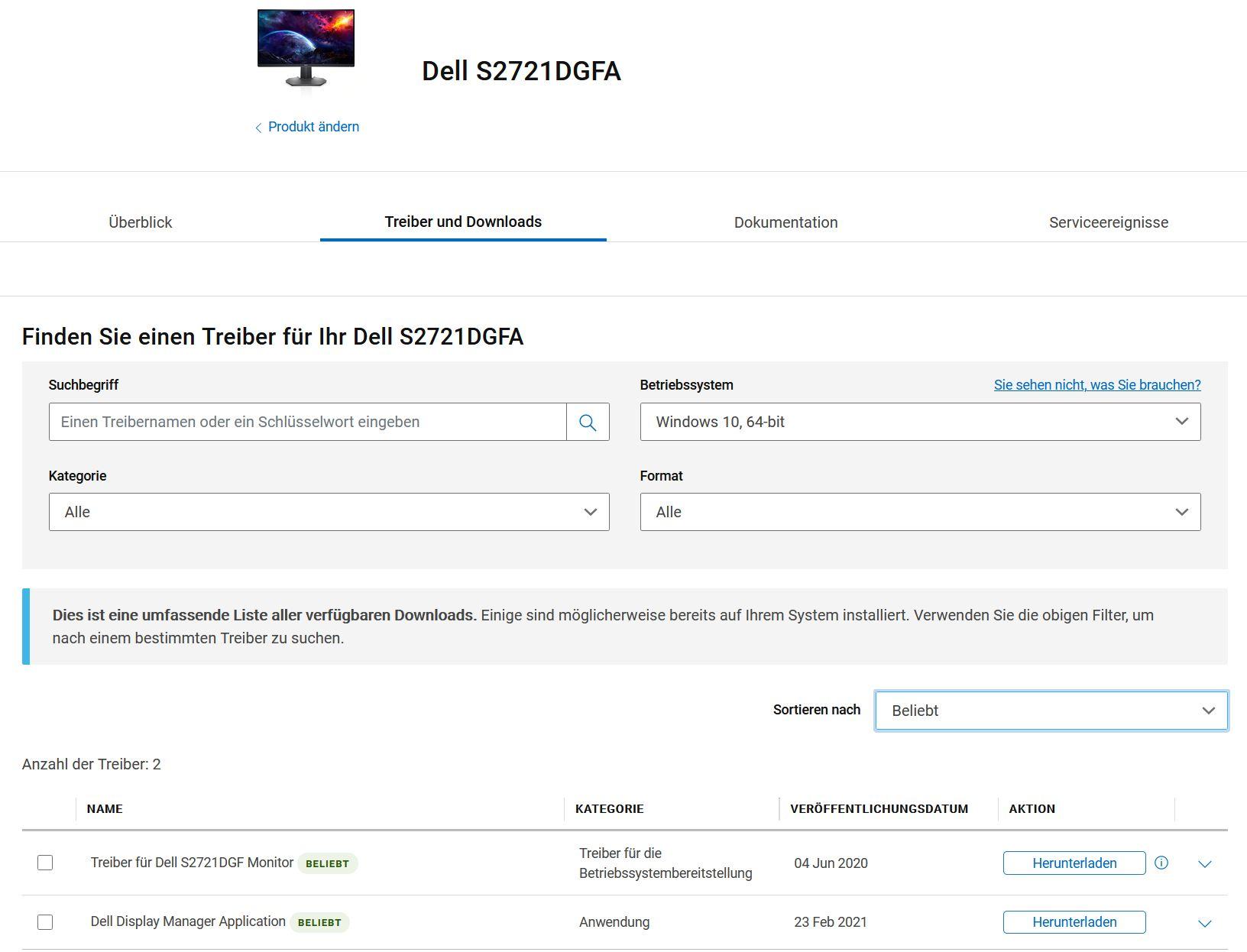Select checkbox for Dell Display Manager Application

click(x=45, y=922)
